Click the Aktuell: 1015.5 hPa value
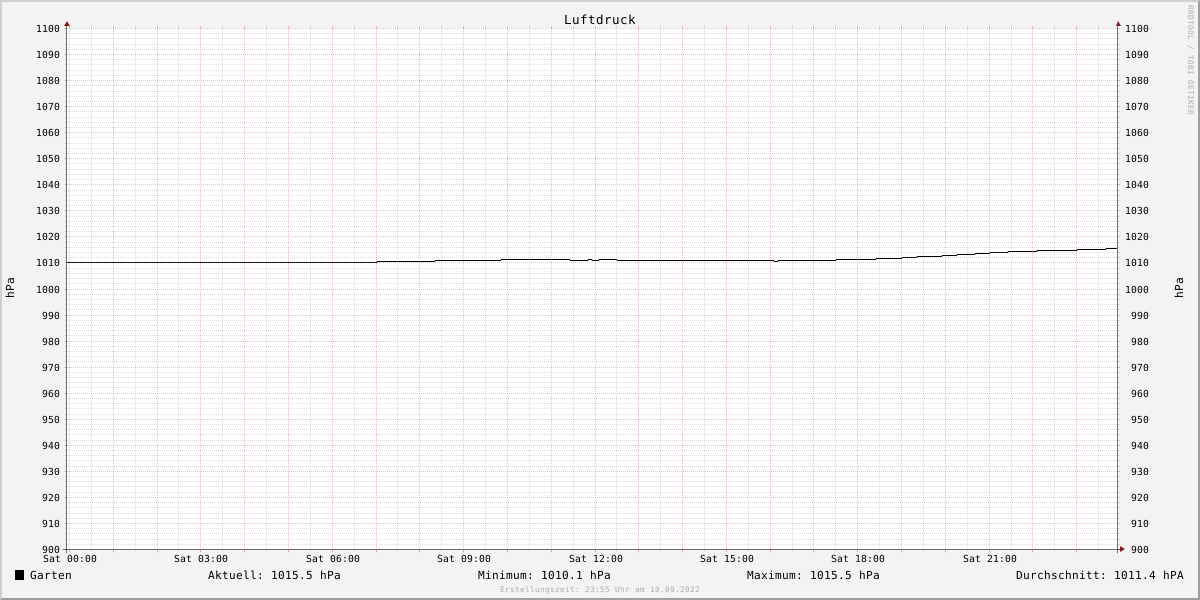The height and width of the screenshot is (600, 1200). tap(274, 575)
